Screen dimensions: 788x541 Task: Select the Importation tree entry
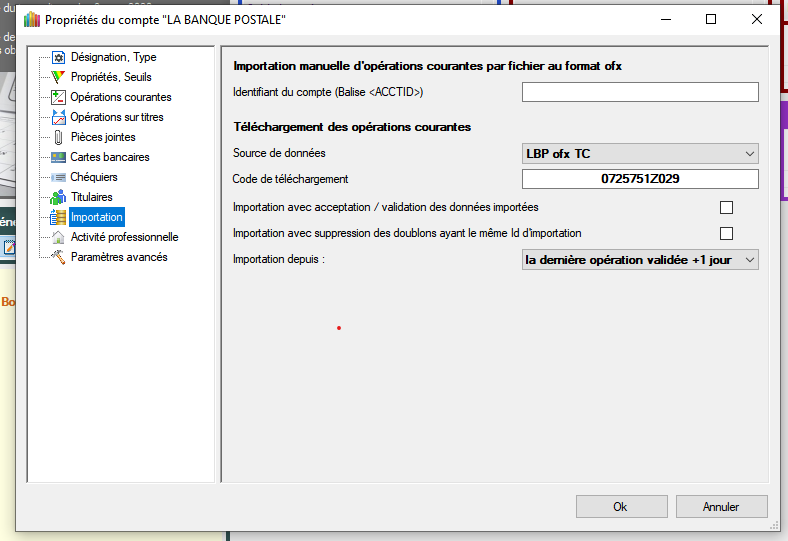coord(96,217)
